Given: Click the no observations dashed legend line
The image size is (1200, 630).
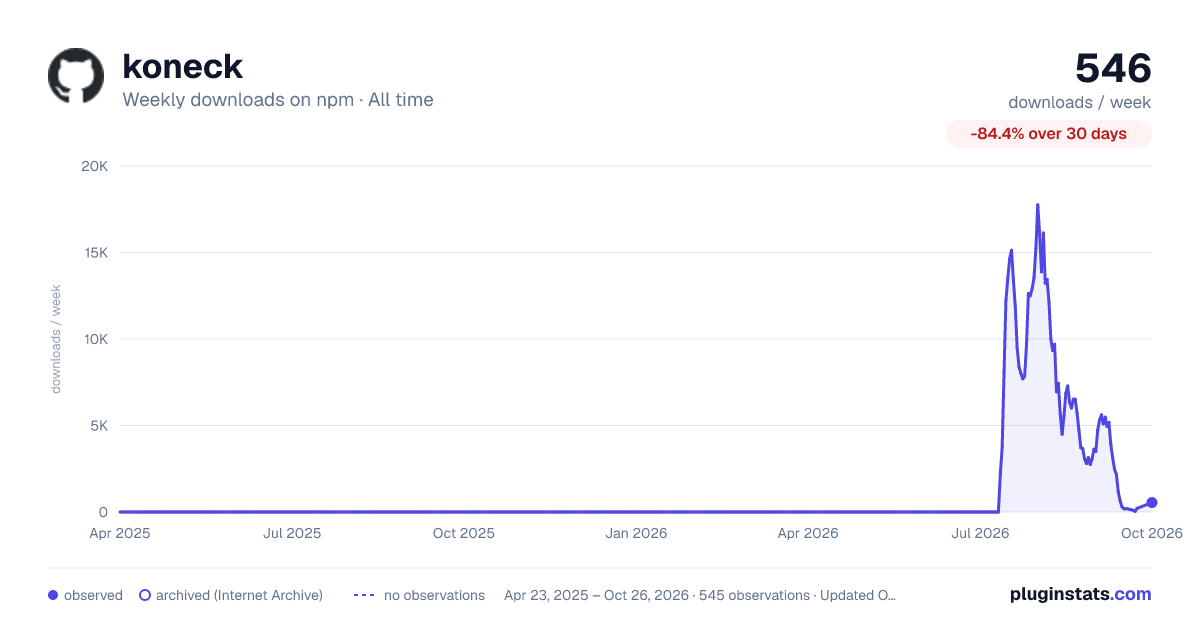Looking at the screenshot, I should 363,595.
